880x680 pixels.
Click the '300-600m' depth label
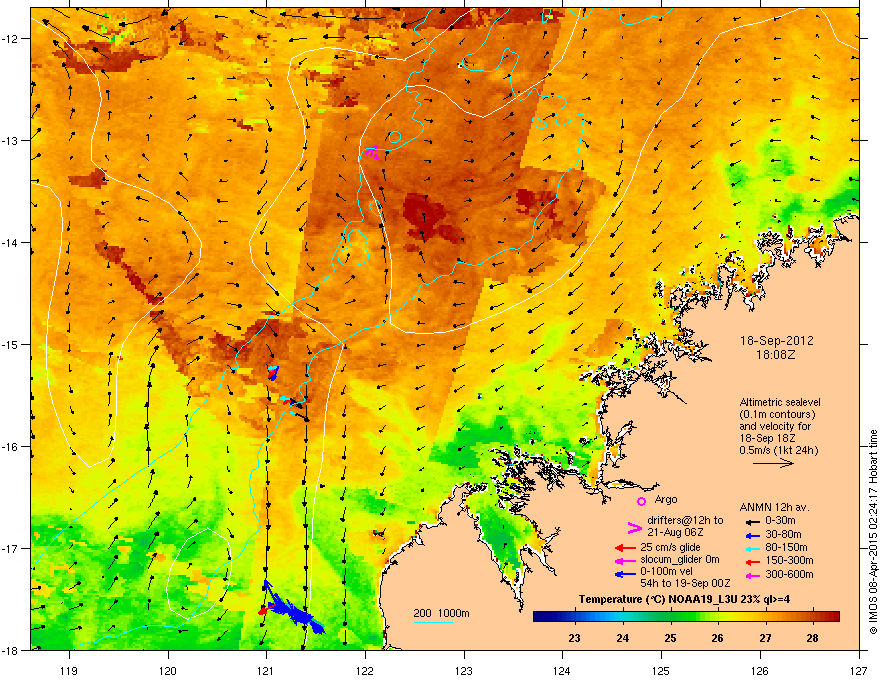point(789,575)
